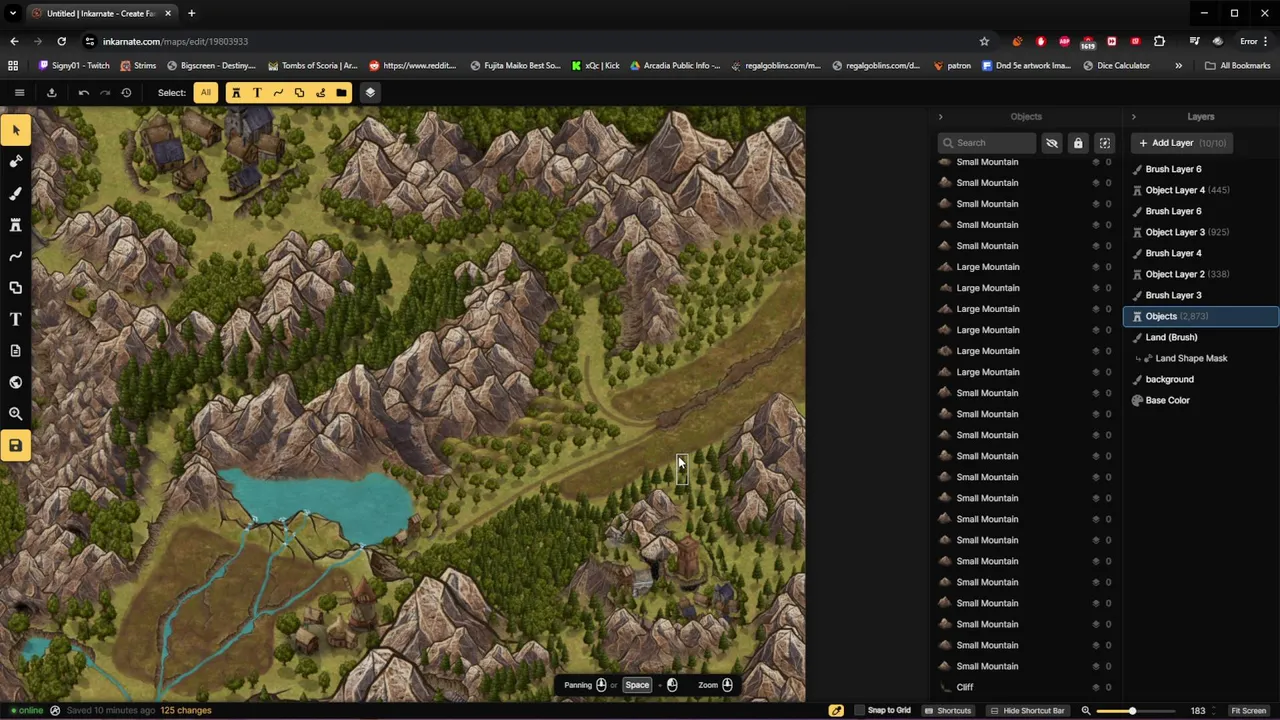Filter selection to objects only
The image size is (1280, 720).
tap(236, 92)
